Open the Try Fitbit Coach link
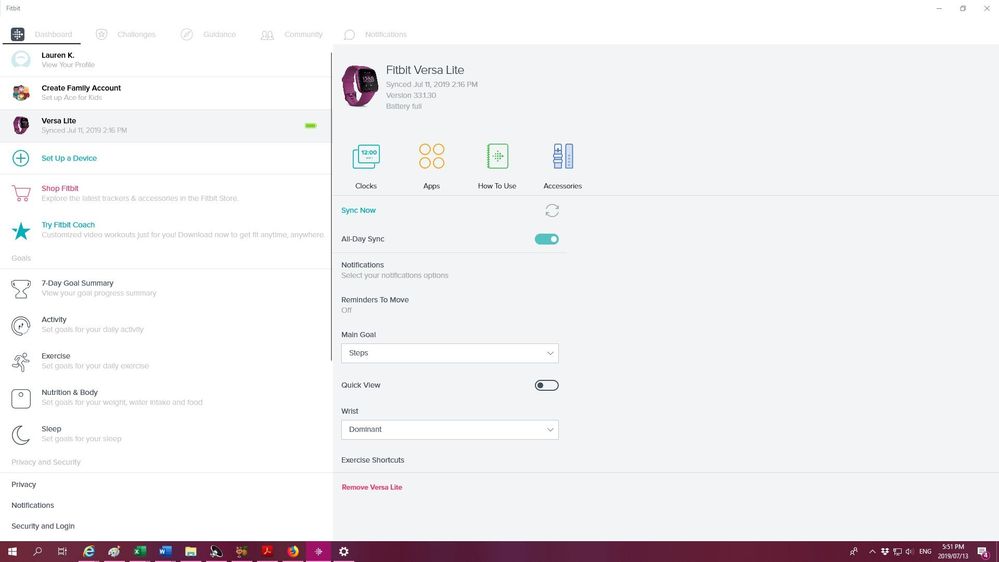The image size is (999, 562). pos(68,225)
